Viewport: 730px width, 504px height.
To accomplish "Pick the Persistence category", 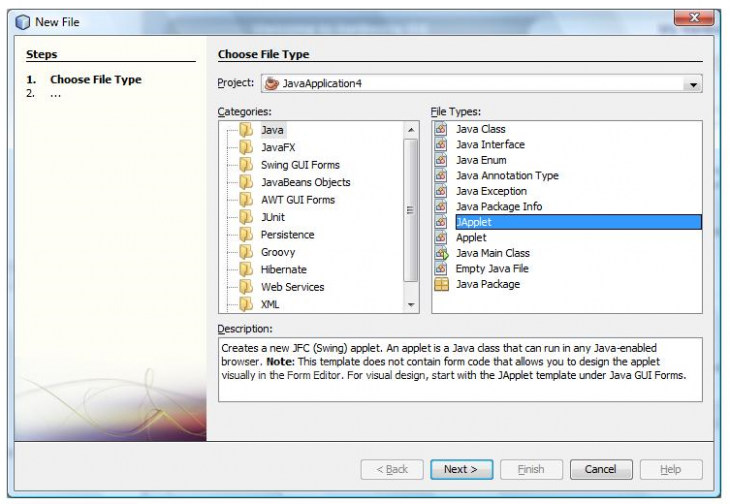I will point(287,235).
